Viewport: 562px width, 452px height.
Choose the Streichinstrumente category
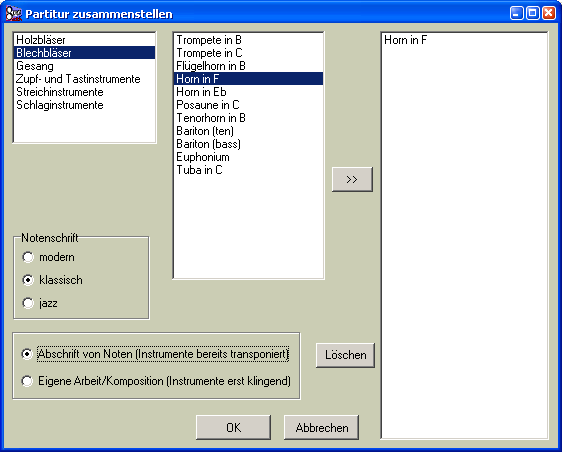[x=85, y=92]
